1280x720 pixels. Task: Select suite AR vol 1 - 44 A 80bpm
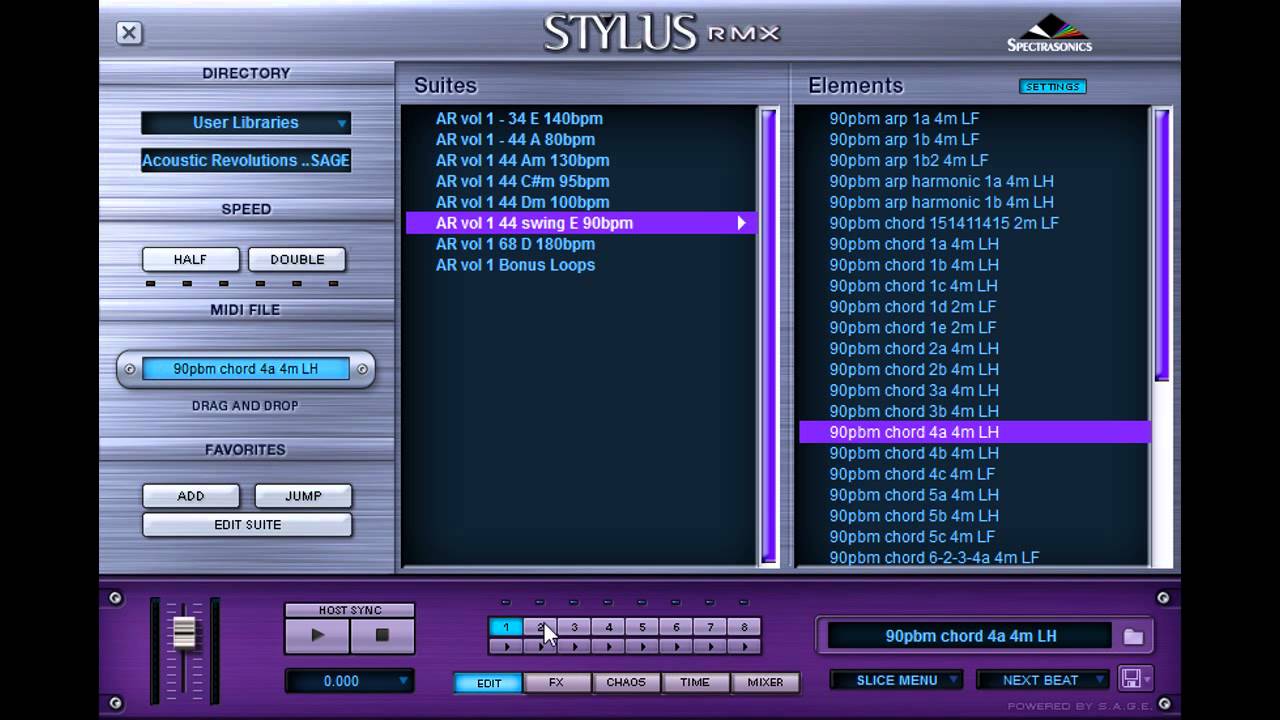(x=581, y=139)
